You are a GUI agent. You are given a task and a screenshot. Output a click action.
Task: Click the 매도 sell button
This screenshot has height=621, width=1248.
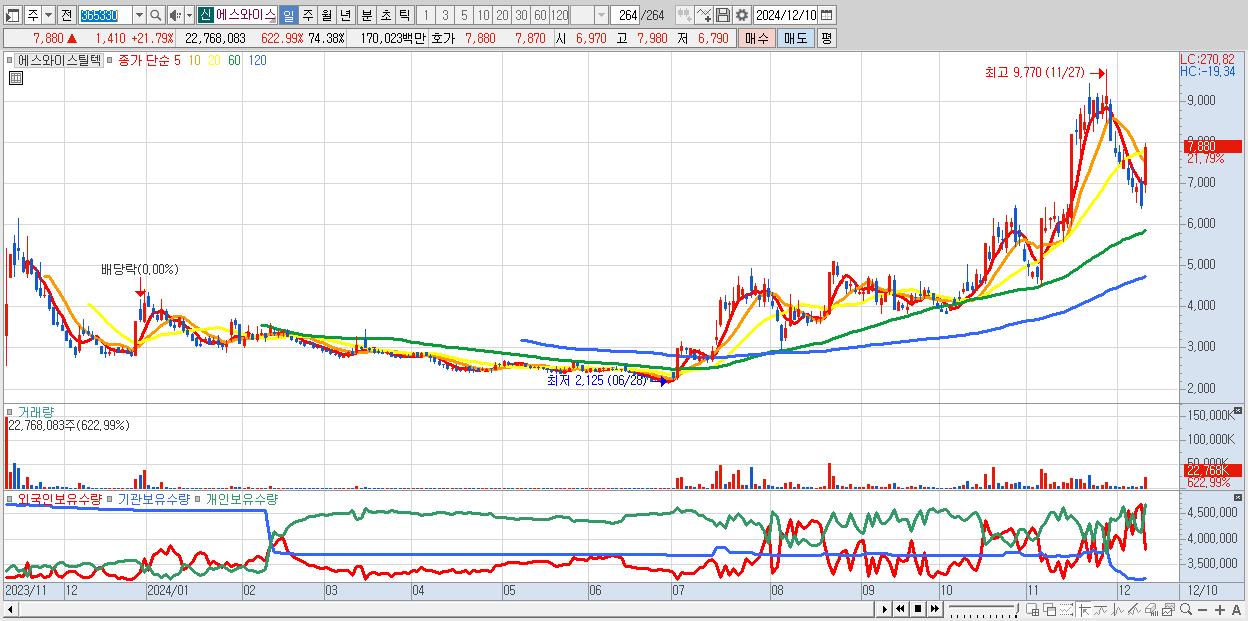[x=795, y=38]
